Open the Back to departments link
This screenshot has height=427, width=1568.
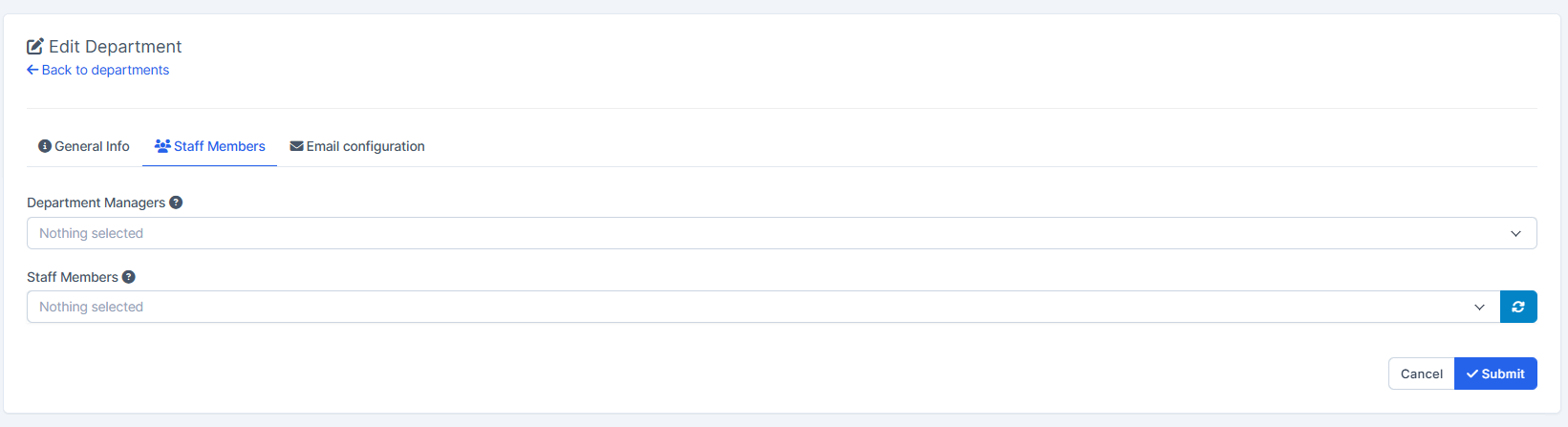point(105,70)
